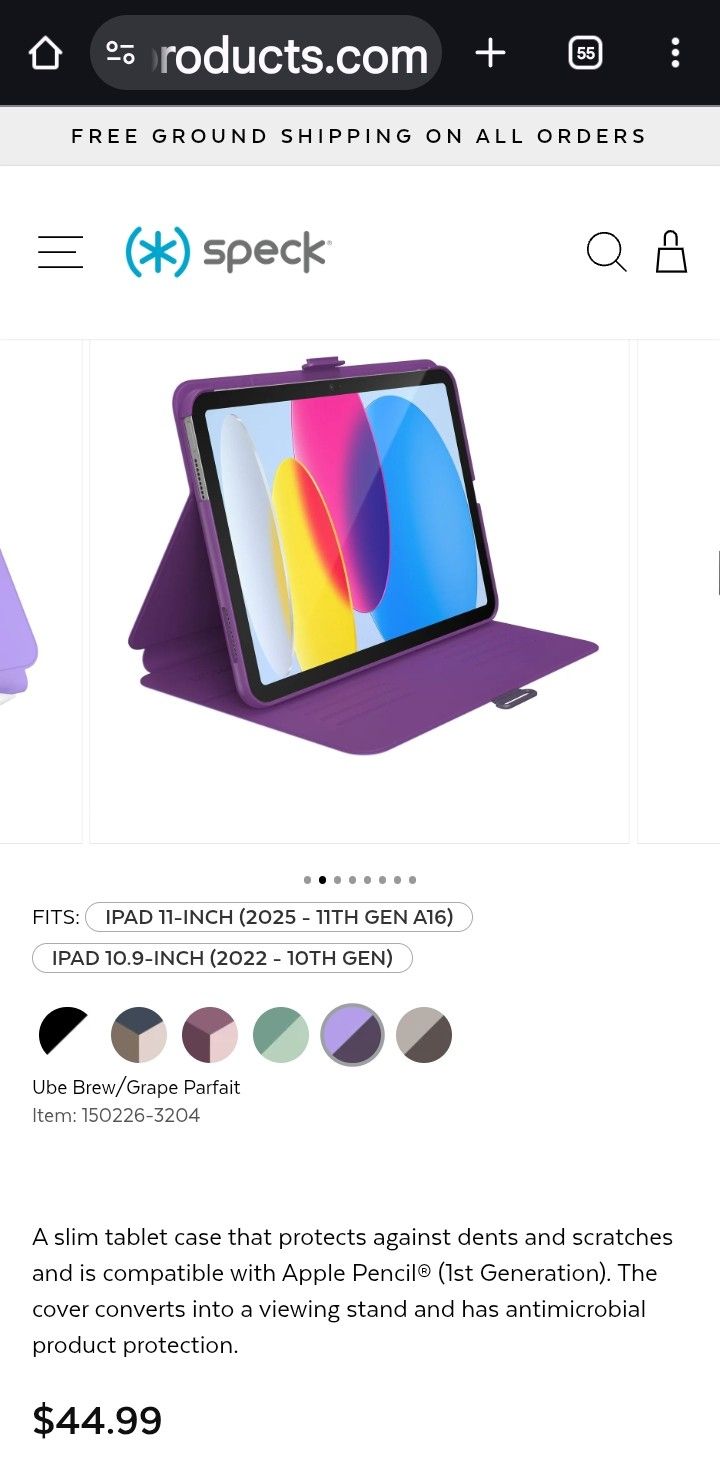Select the first carousel pagination dot
Image resolution: width=720 pixels, height=1466 pixels.
pos(307,880)
